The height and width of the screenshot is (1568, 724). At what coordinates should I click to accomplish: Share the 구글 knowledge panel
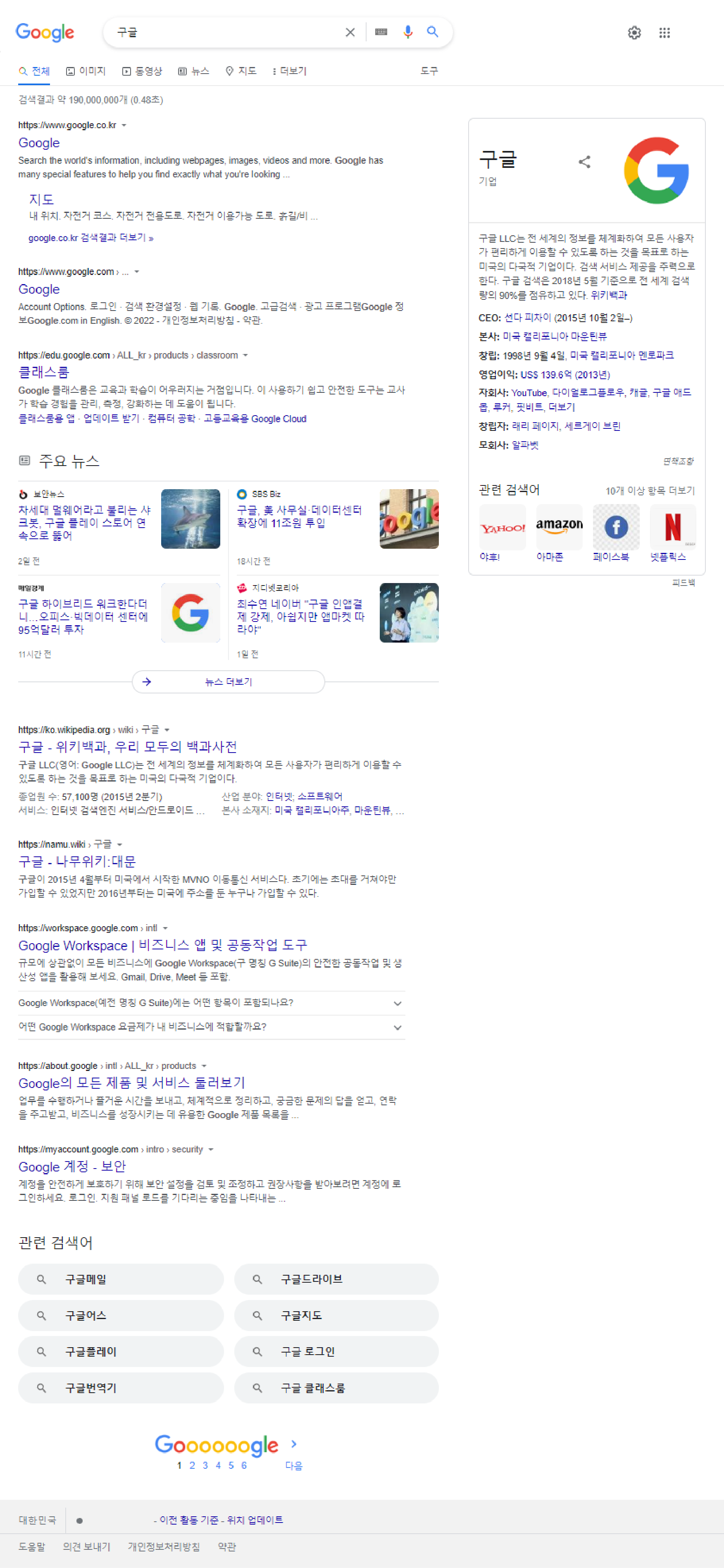[x=584, y=162]
